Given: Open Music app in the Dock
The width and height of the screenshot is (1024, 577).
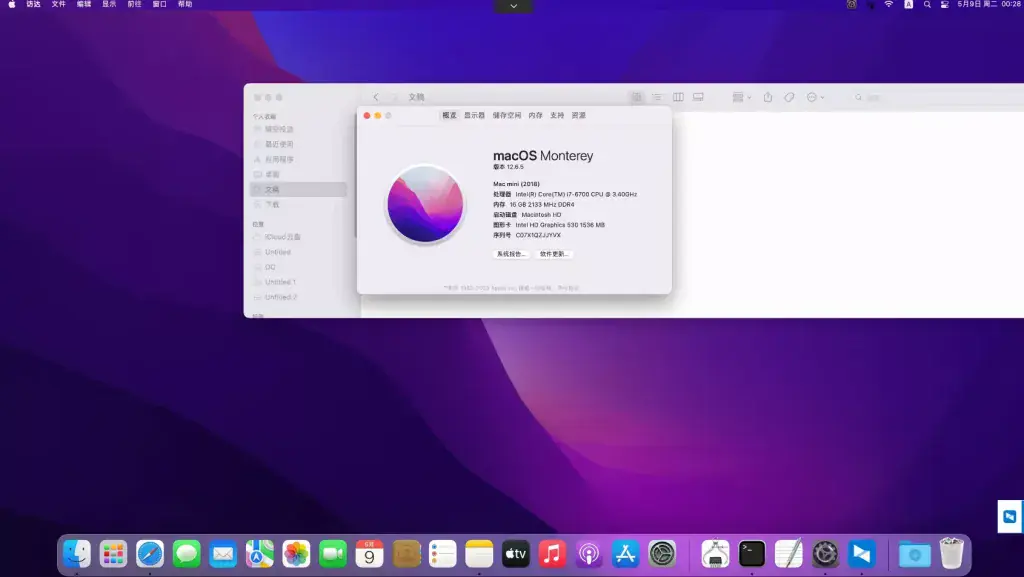Looking at the screenshot, I should [552, 554].
